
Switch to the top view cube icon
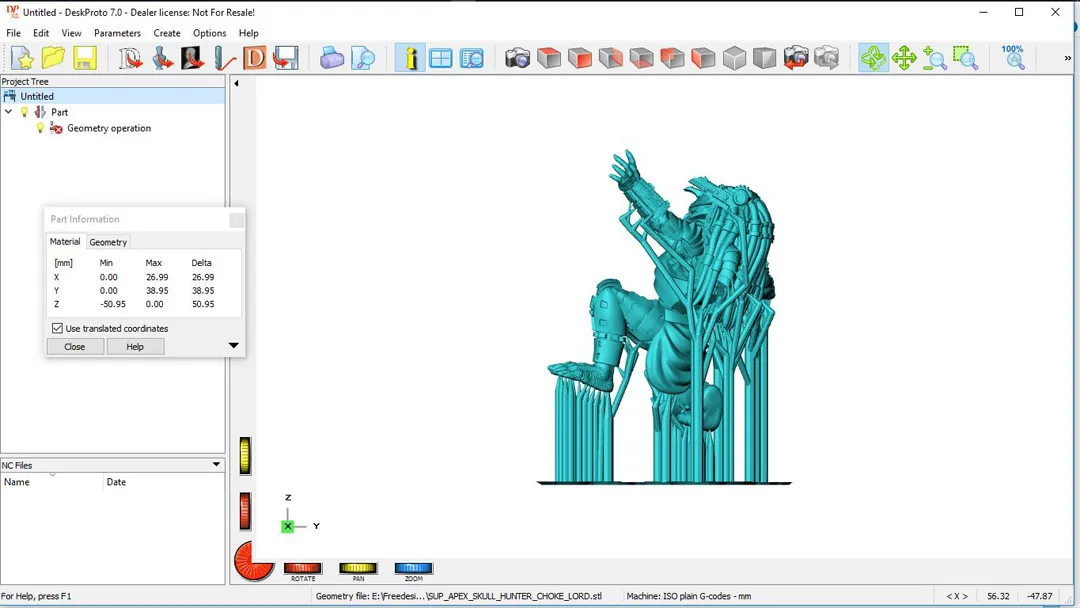(x=549, y=58)
